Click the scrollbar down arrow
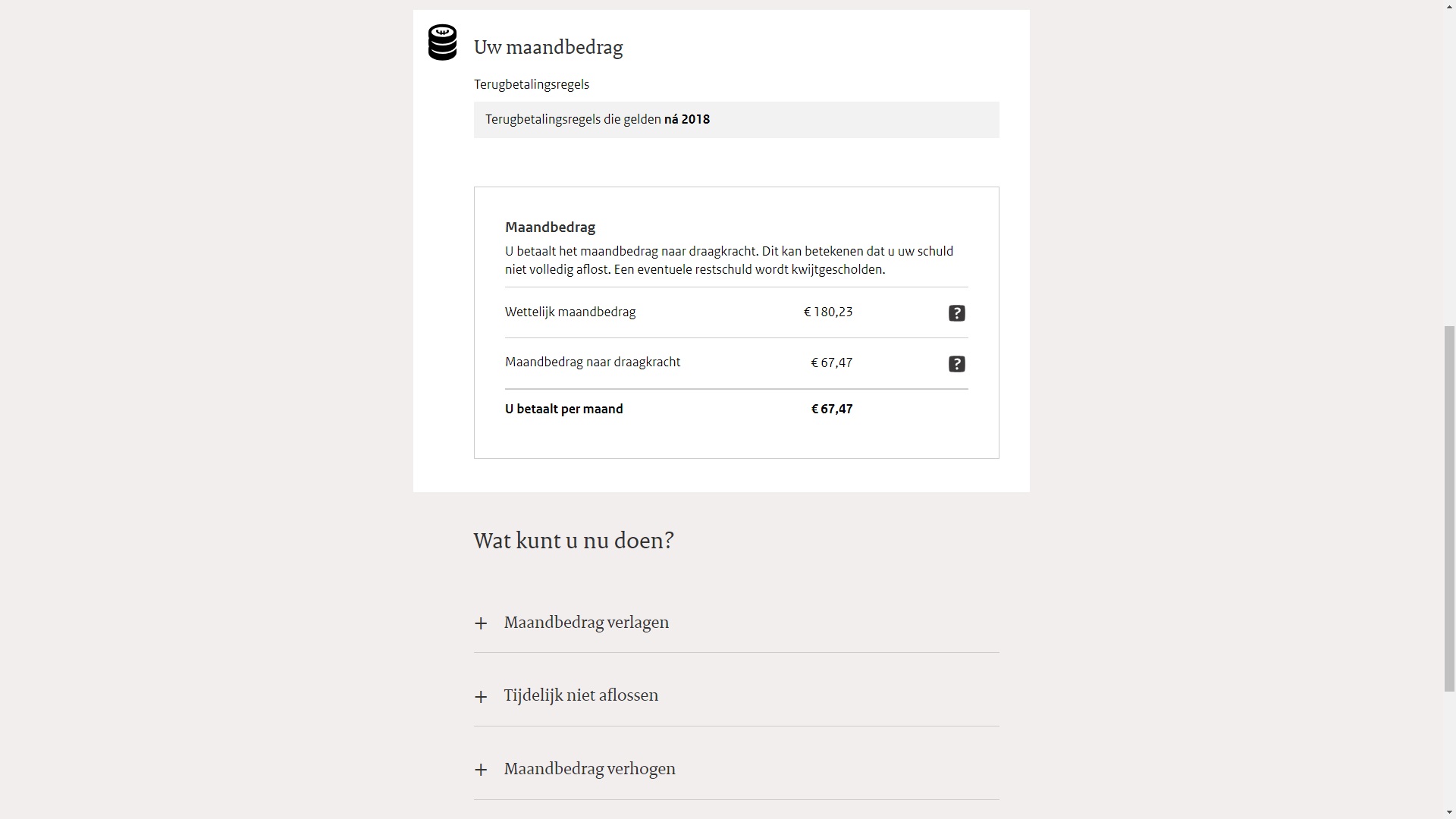This screenshot has width=1456, height=819. pyautogui.click(x=1449, y=812)
